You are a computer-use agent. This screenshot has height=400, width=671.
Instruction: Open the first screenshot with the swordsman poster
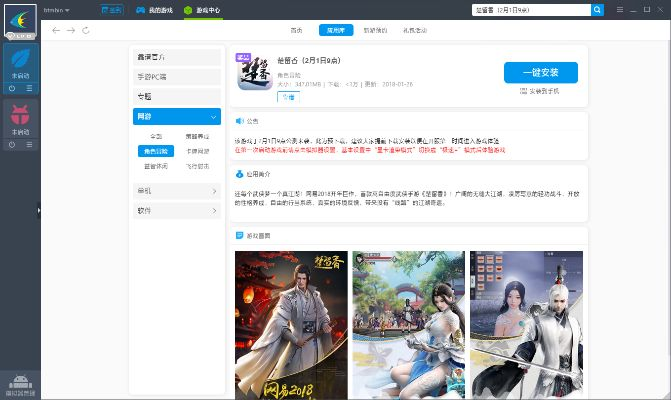pyautogui.click(x=291, y=325)
